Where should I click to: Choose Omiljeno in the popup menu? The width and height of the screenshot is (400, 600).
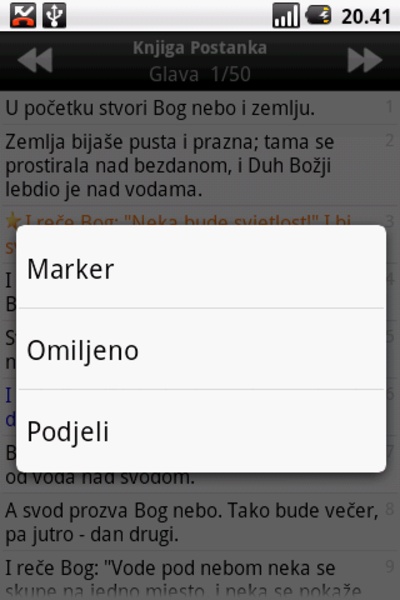pyautogui.click(x=201, y=349)
